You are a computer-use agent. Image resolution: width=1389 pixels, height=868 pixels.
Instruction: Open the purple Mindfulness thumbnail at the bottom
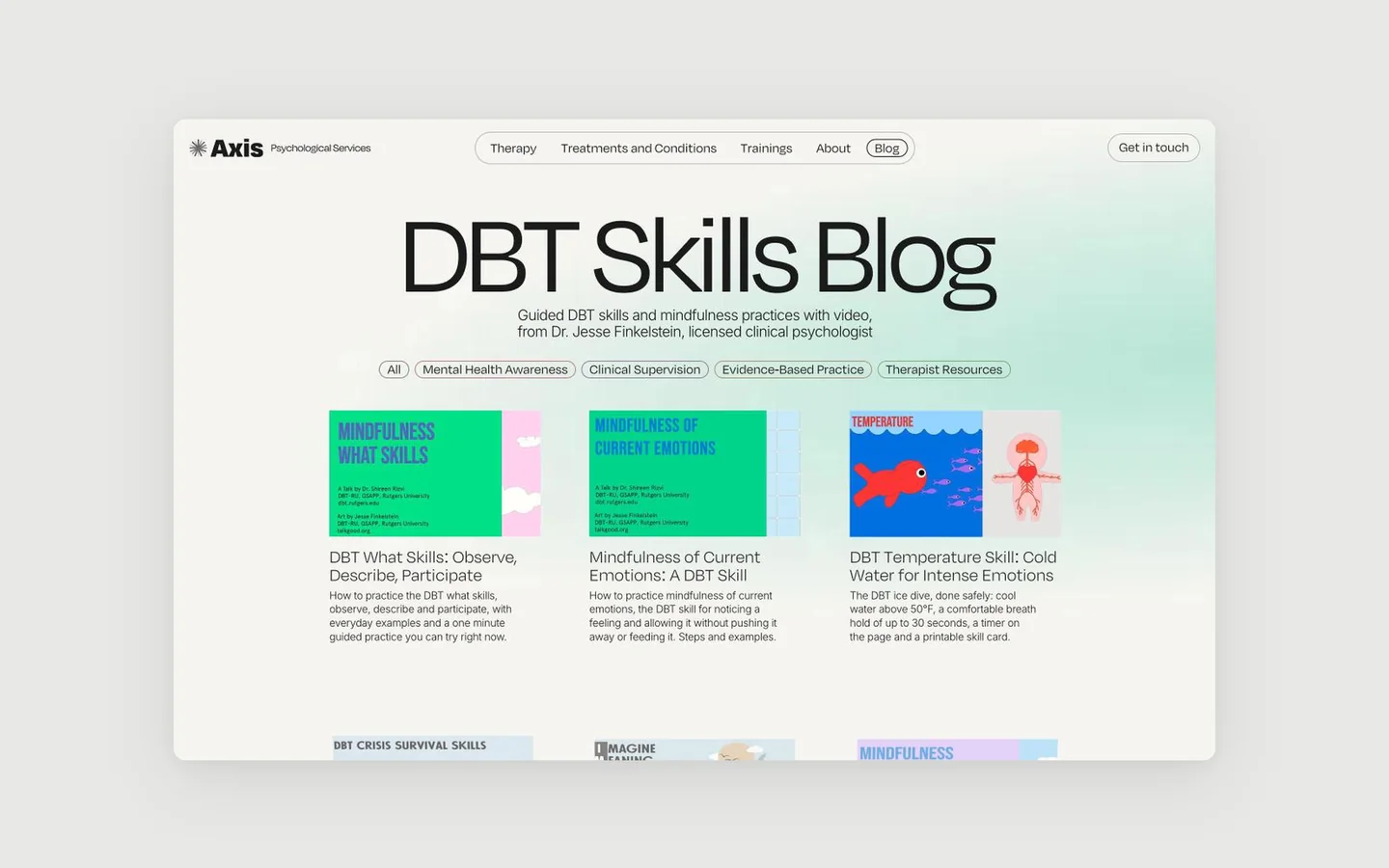coord(957,749)
